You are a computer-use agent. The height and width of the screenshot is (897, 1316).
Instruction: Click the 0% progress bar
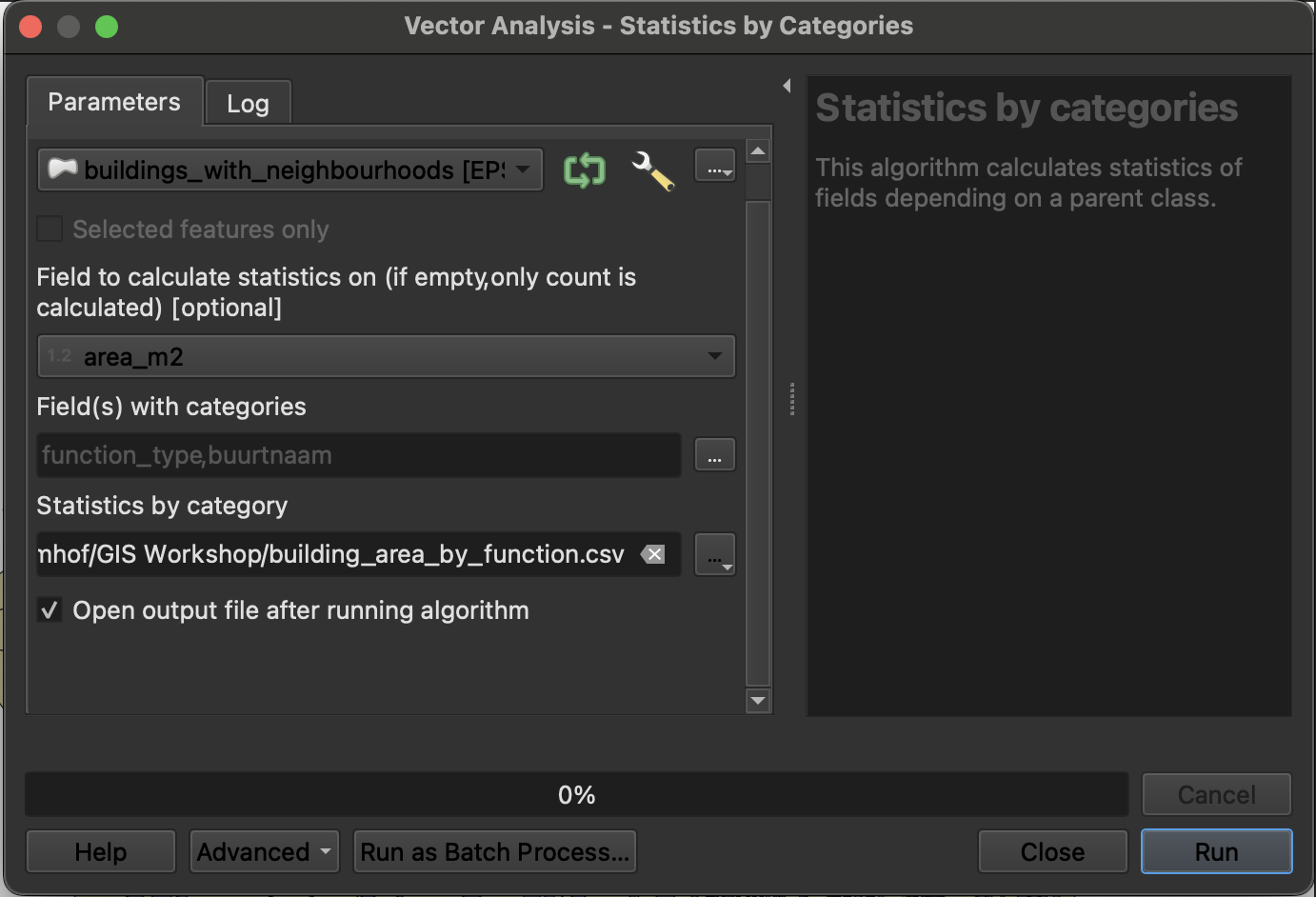pyautogui.click(x=576, y=794)
